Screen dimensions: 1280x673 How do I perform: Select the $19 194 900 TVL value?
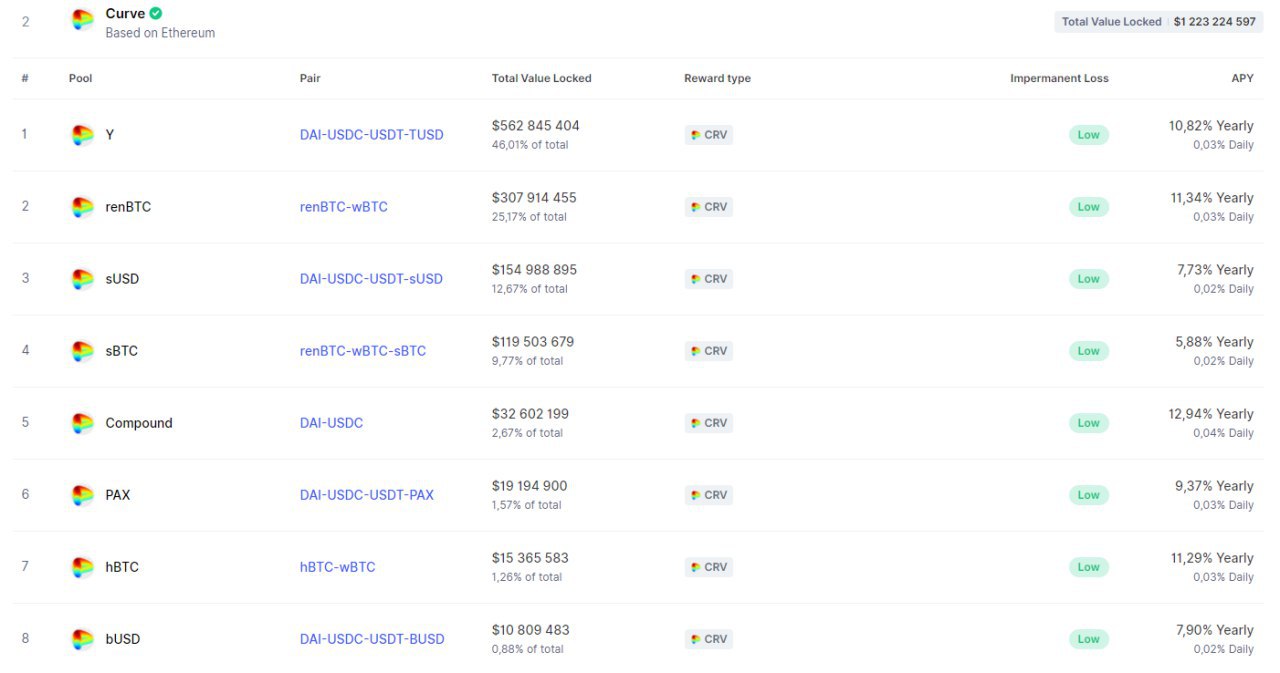530,486
